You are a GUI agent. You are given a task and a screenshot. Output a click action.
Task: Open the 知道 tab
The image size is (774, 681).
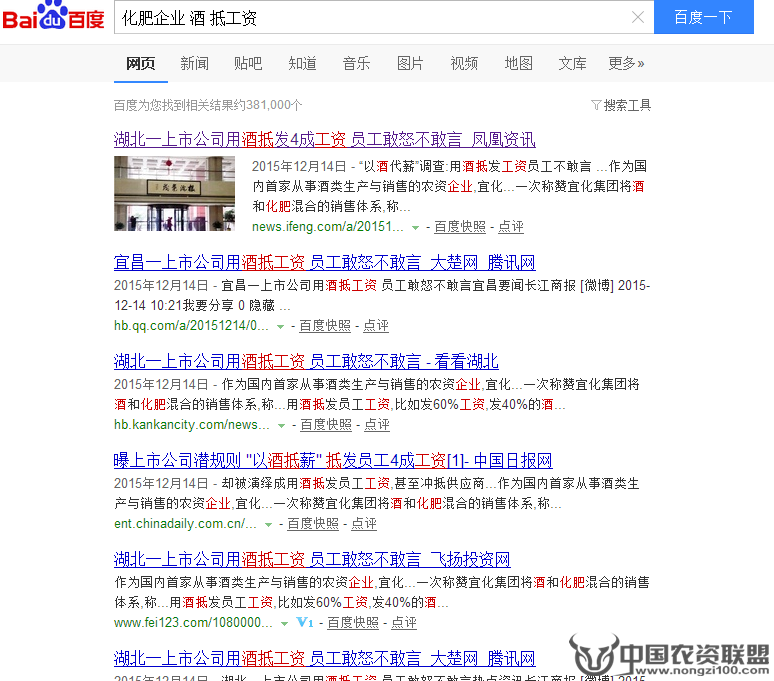[x=303, y=64]
